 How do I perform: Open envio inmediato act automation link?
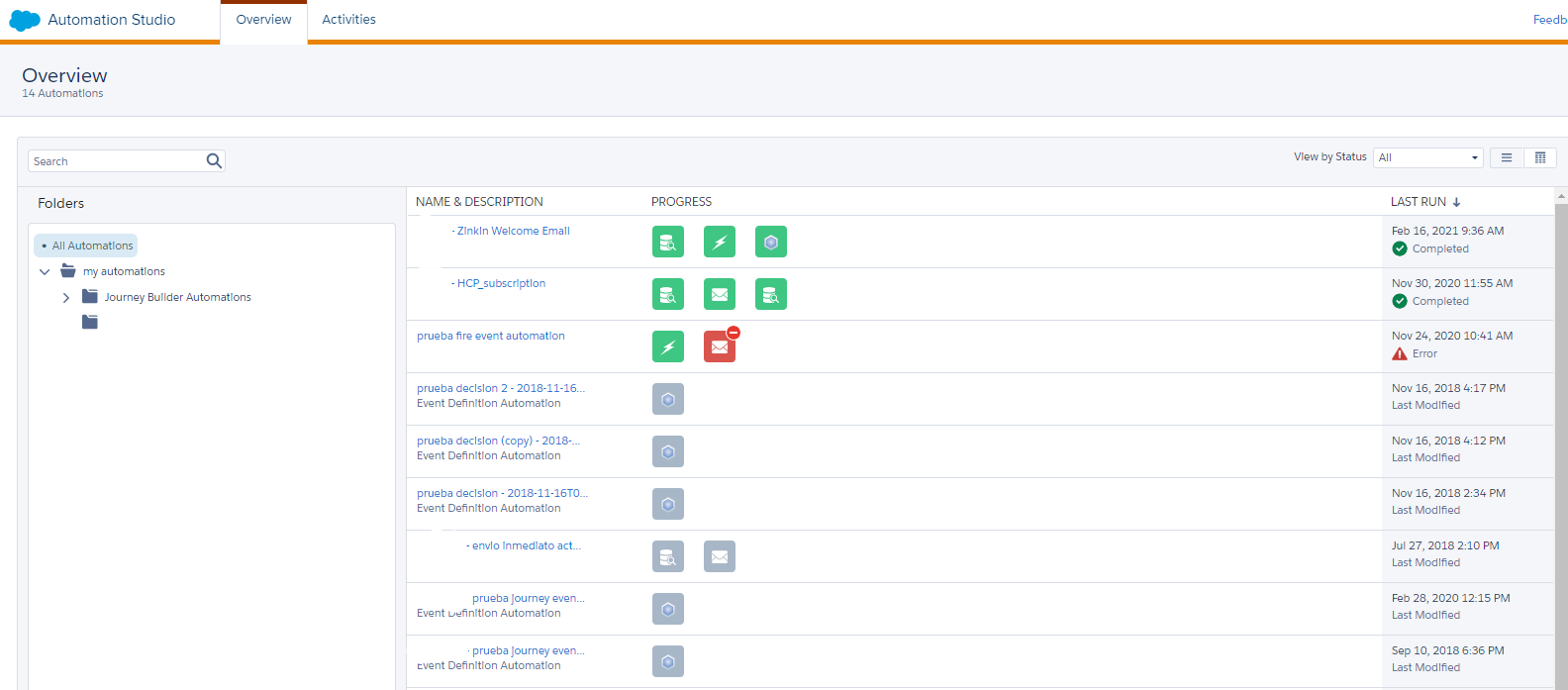[x=527, y=545]
